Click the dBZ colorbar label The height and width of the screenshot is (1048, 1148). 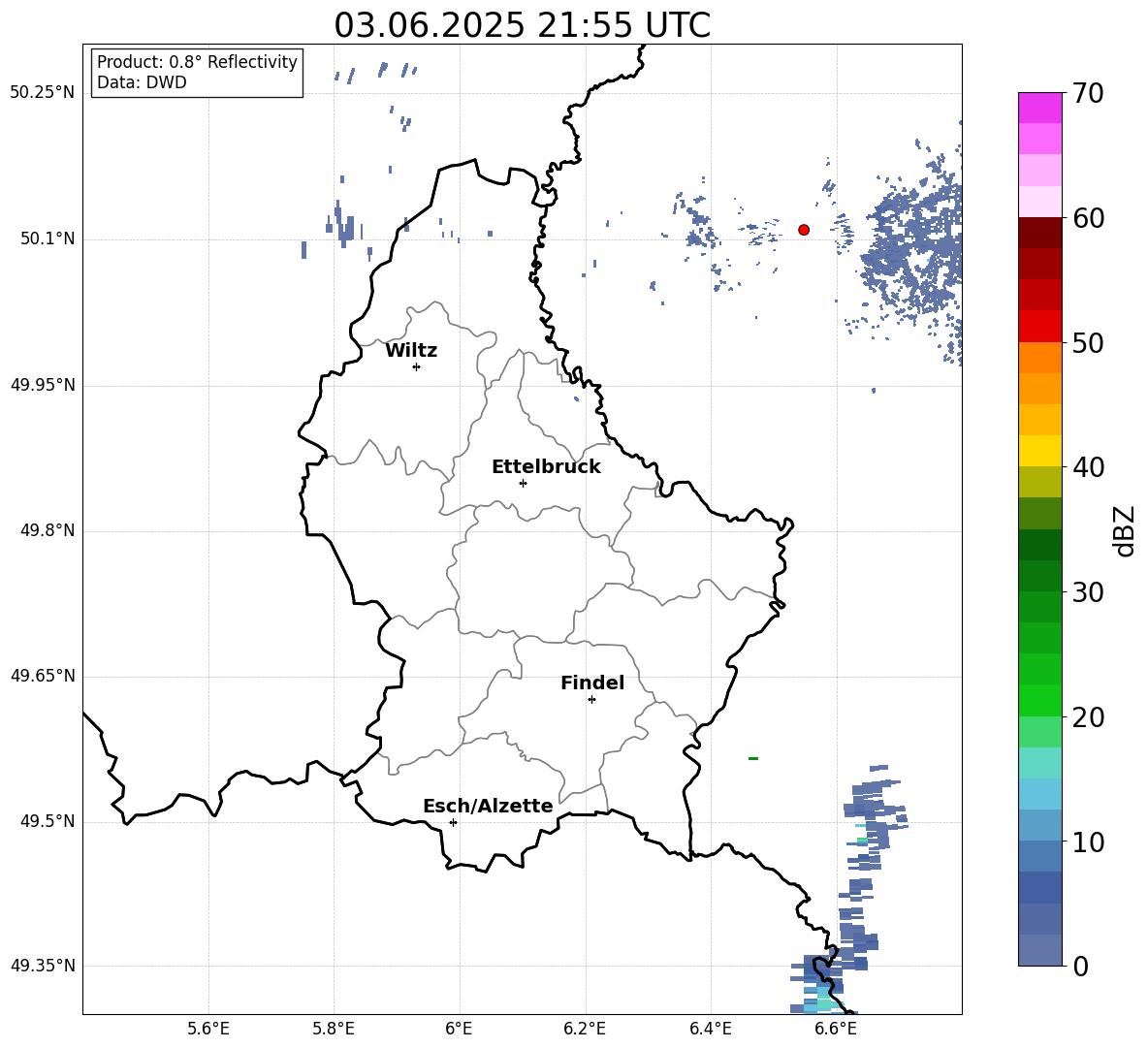pyautogui.click(x=1124, y=530)
